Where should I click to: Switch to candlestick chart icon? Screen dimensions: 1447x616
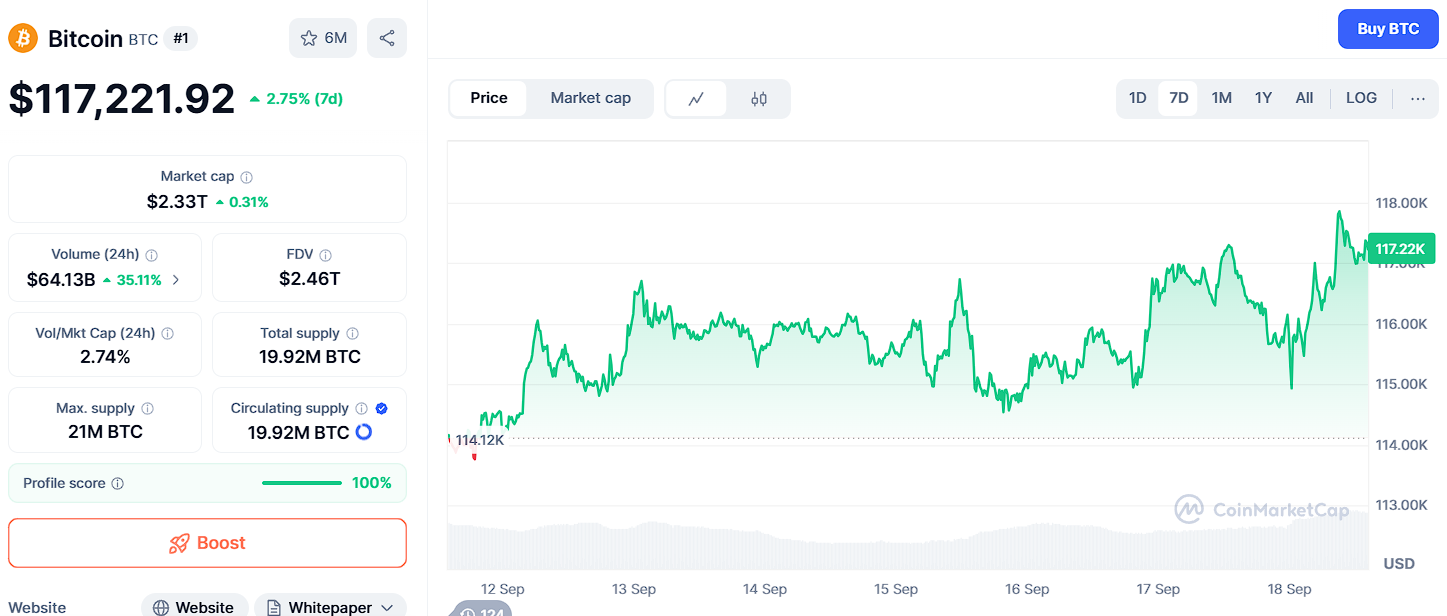pyautogui.click(x=759, y=99)
